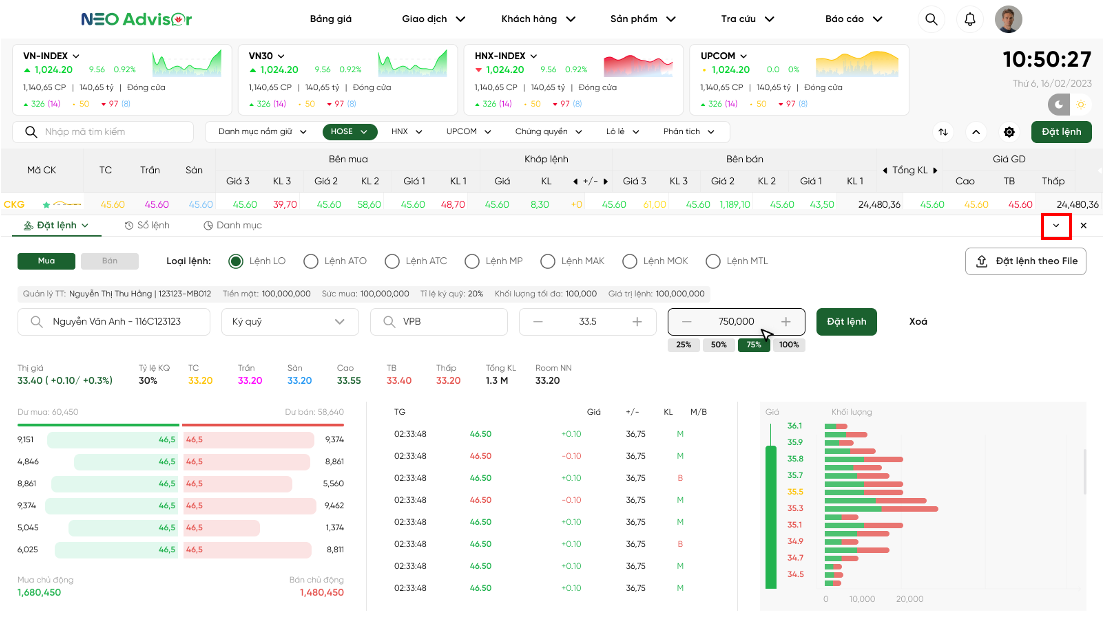Set quantity to 50% of buying power

coord(720,345)
